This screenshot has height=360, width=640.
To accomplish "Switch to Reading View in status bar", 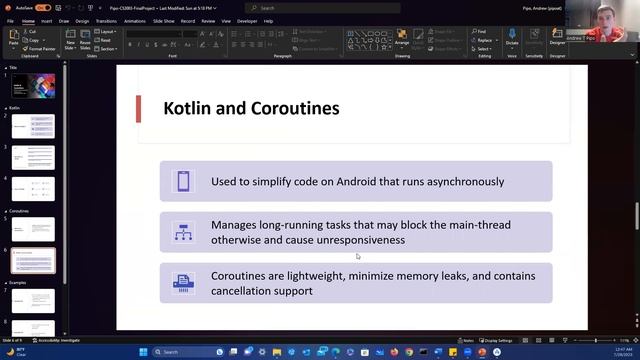I will [551, 340].
